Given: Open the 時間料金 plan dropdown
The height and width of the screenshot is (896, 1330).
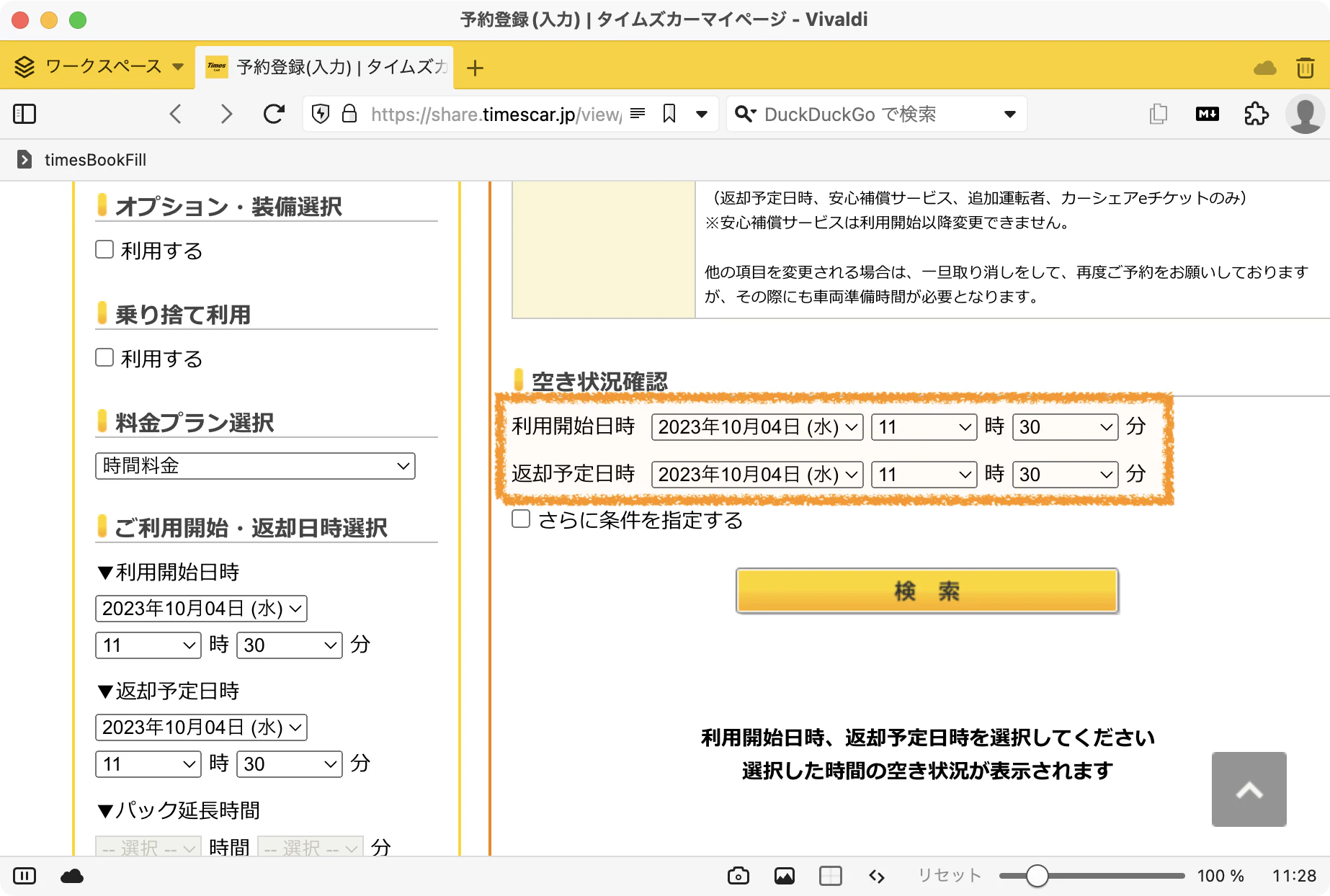Looking at the screenshot, I should pyautogui.click(x=255, y=466).
